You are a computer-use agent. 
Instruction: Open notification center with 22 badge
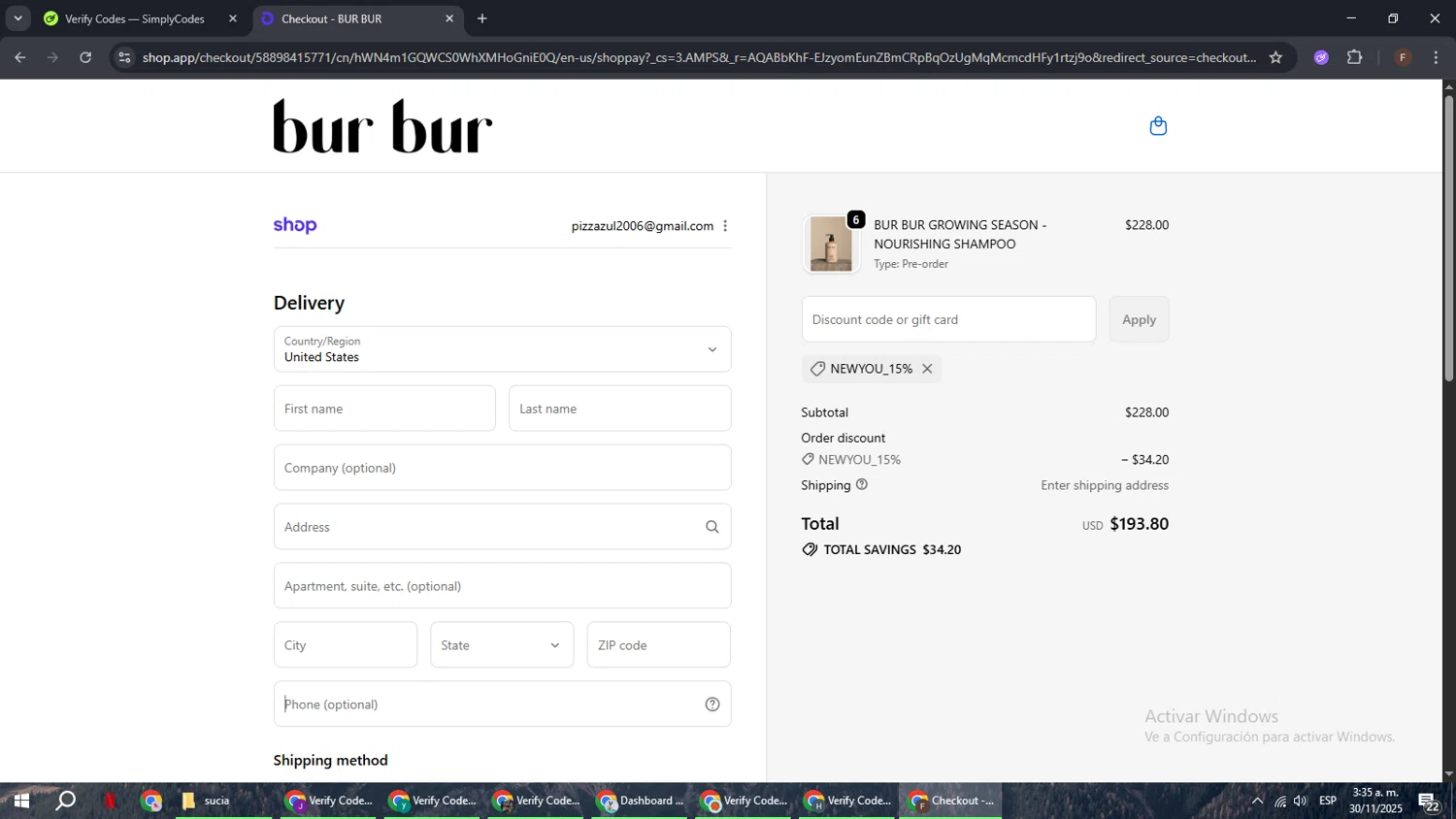[1430, 802]
